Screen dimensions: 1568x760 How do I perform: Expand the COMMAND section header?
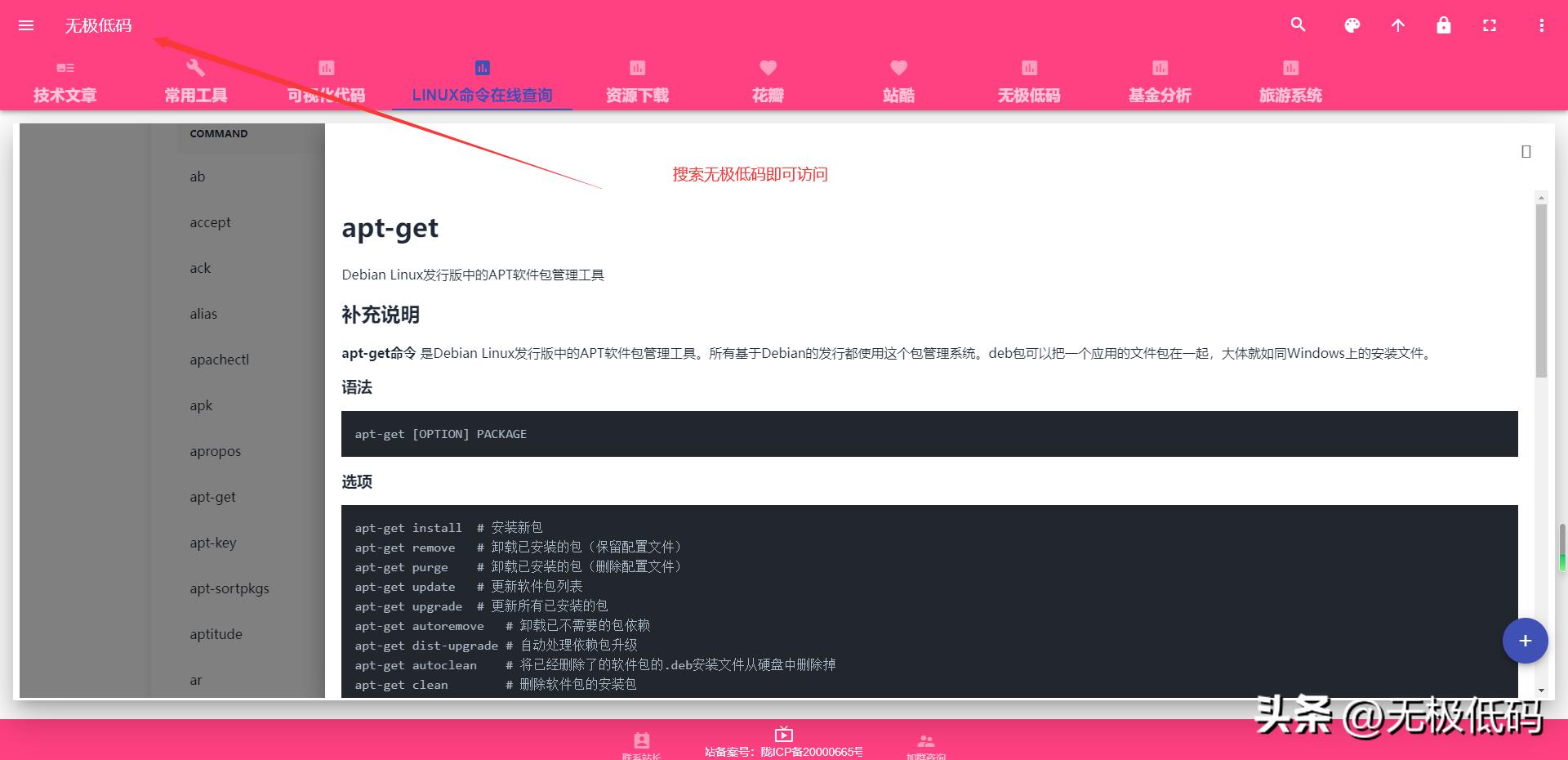click(218, 133)
